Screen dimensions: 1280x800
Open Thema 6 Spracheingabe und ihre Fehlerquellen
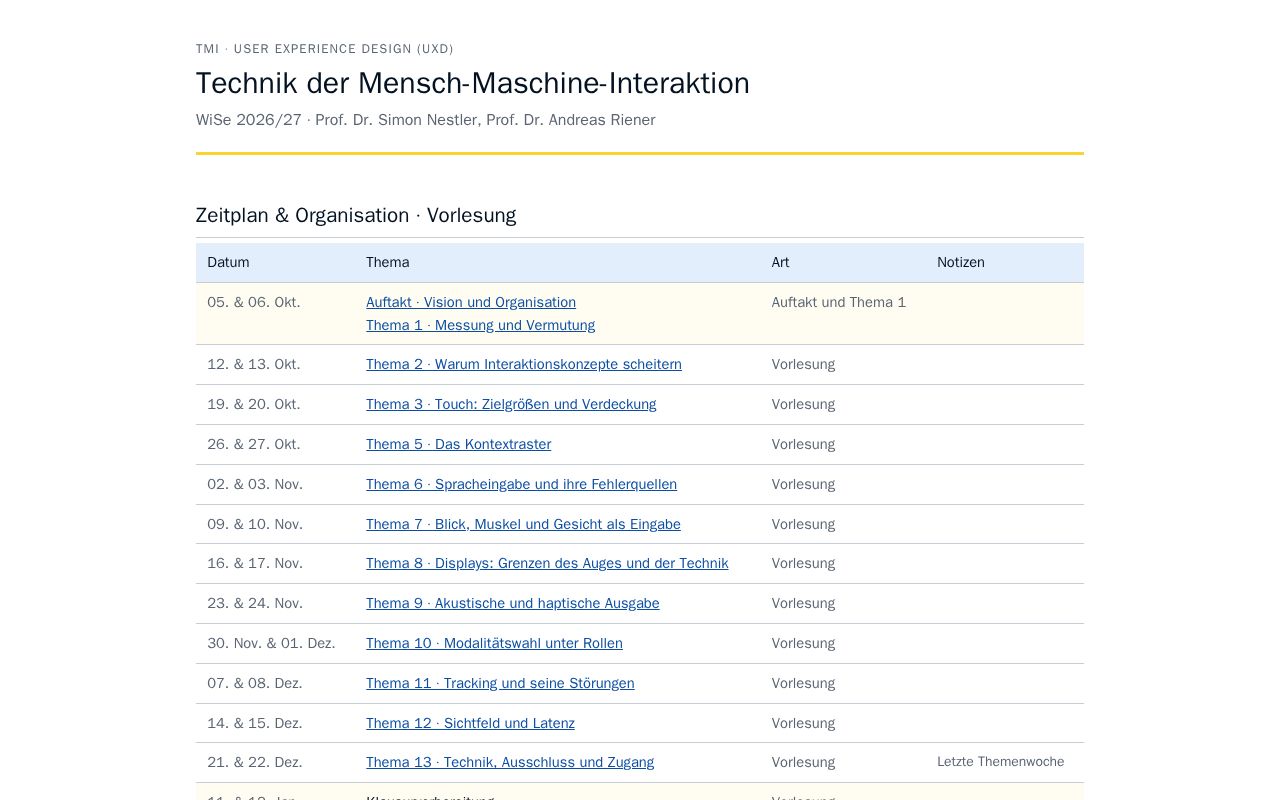(521, 484)
